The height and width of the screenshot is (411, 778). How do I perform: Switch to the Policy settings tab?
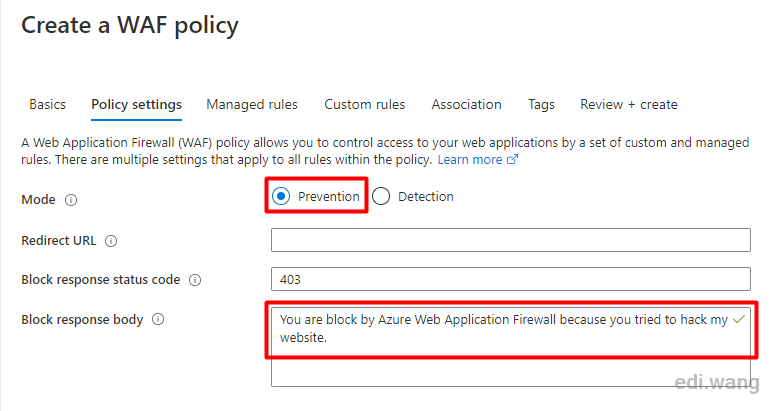tap(136, 105)
